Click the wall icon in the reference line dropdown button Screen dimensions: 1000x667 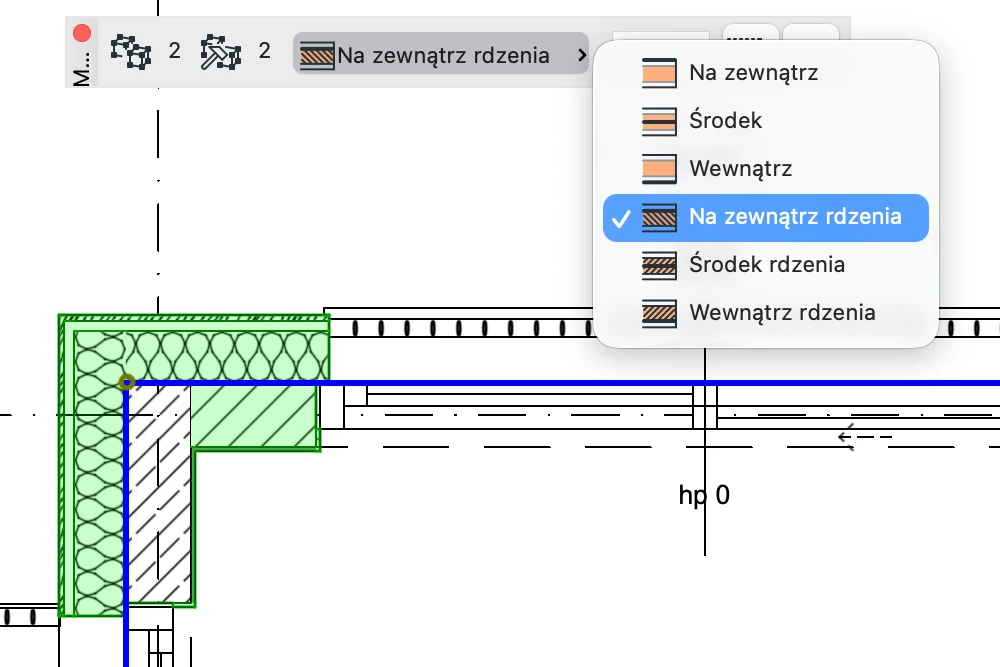pyautogui.click(x=317, y=54)
